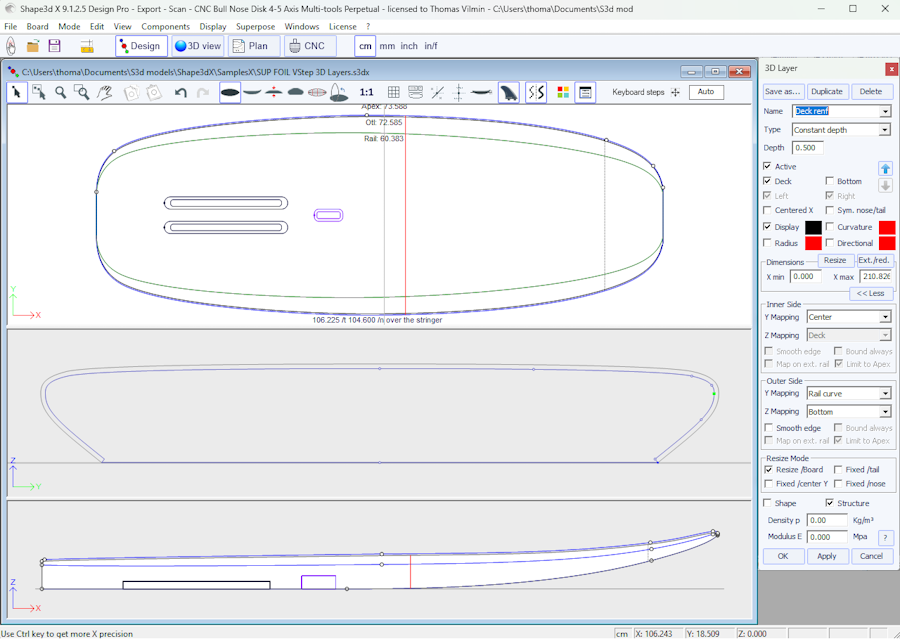
Task: Click the save floppy disk icon
Action: click(x=55, y=46)
